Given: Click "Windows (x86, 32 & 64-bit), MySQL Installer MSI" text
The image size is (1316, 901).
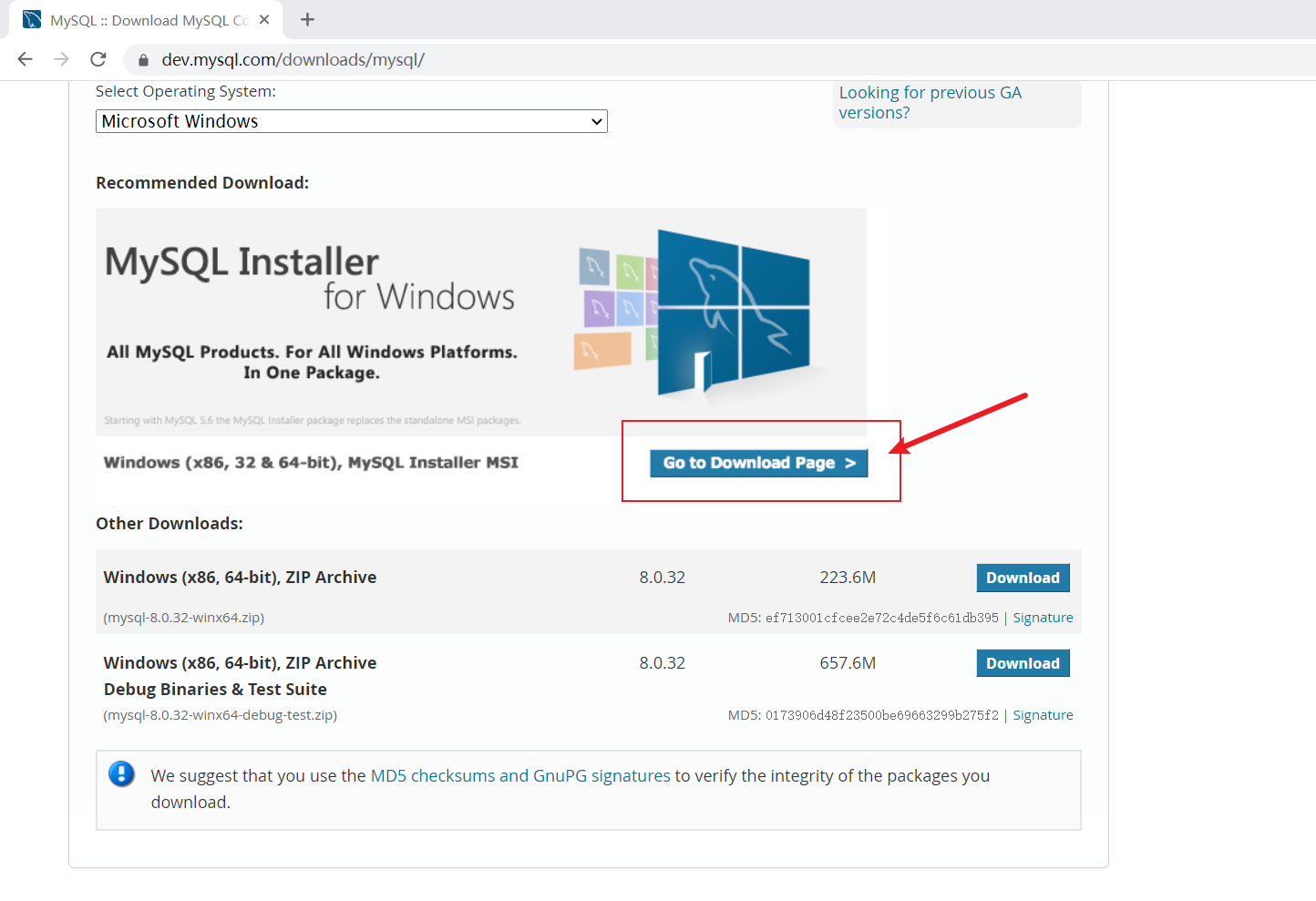Looking at the screenshot, I should [311, 463].
